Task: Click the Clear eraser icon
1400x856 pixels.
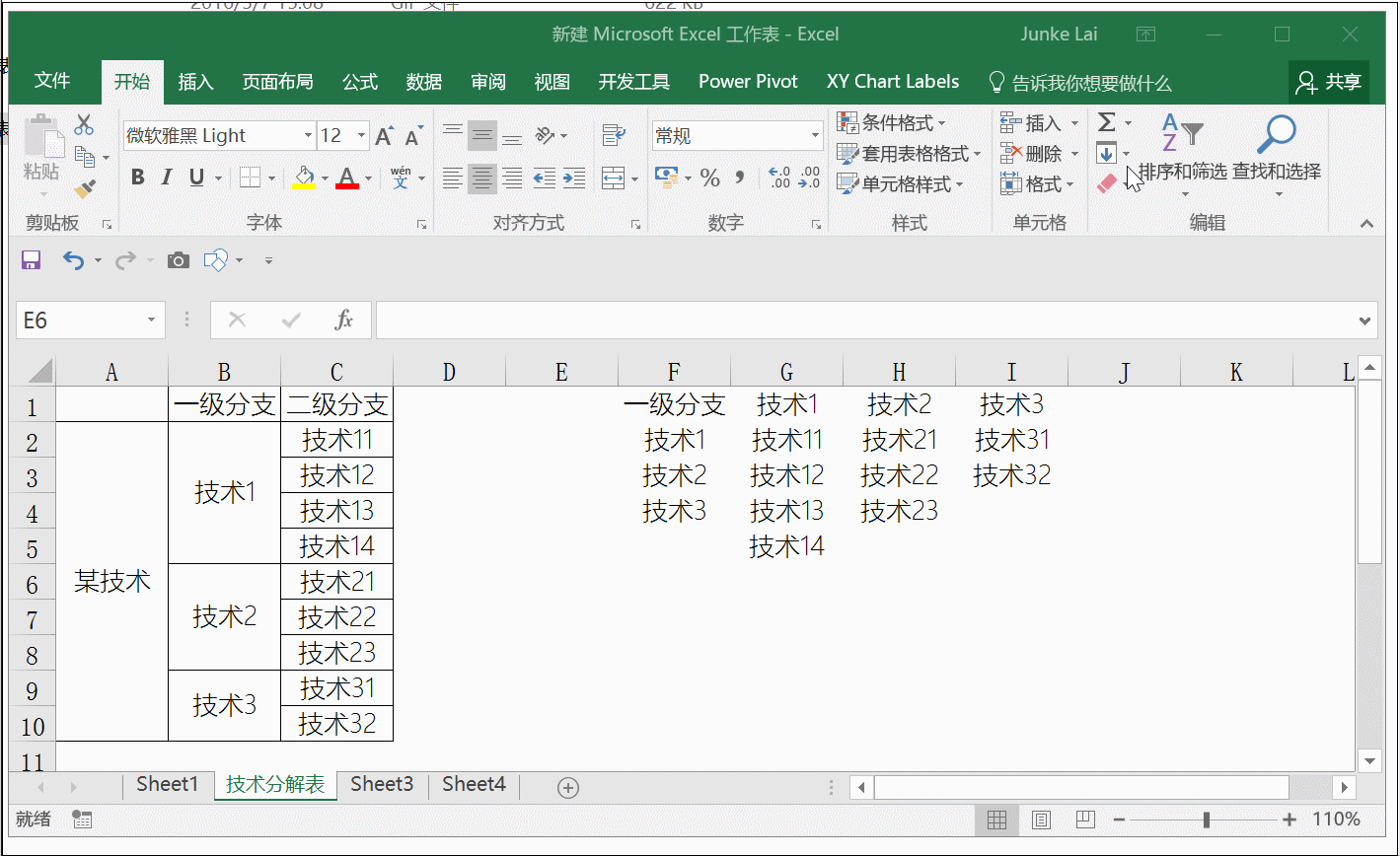Action: [x=1107, y=183]
